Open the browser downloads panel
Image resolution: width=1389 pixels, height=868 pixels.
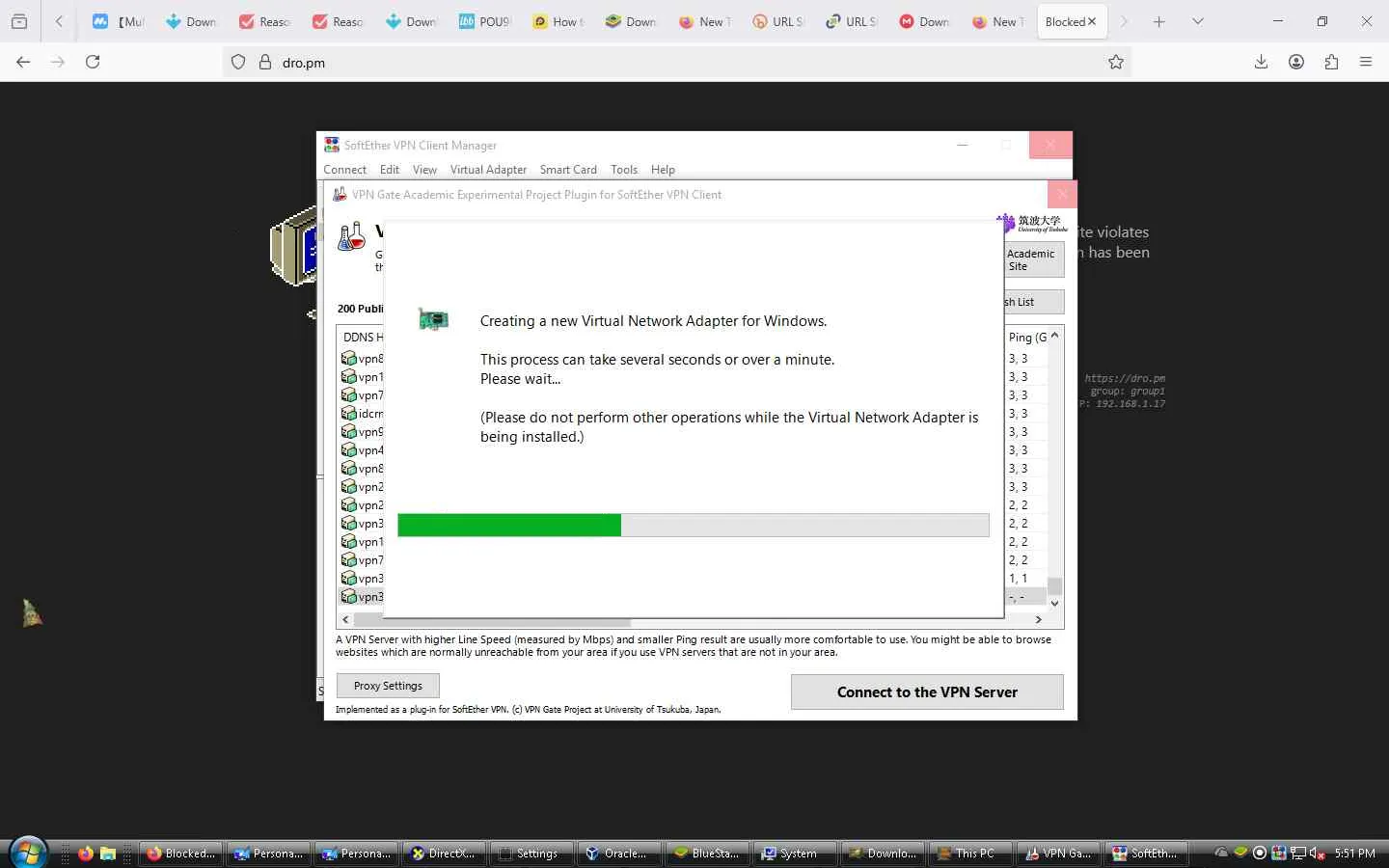[x=1261, y=62]
